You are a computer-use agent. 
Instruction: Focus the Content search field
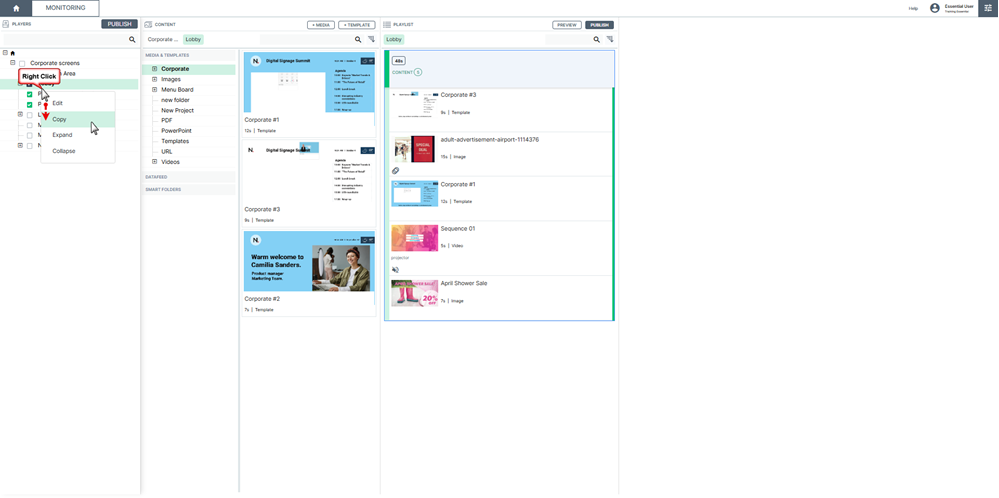(306, 39)
